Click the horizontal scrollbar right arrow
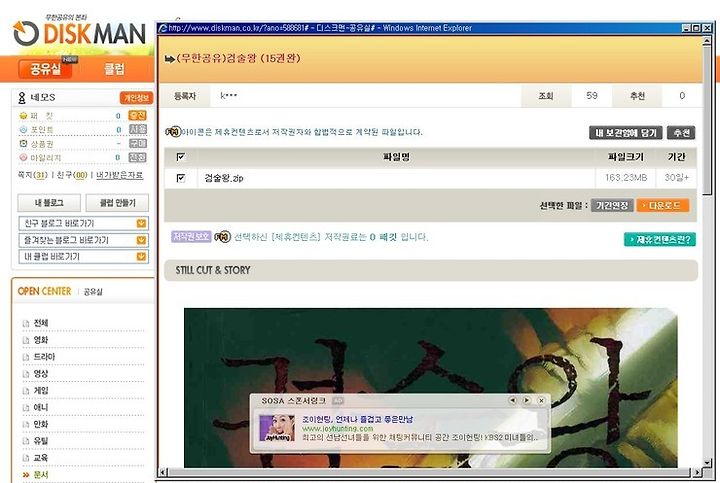The width and height of the screenshot is (720, 483). [697, 472]
